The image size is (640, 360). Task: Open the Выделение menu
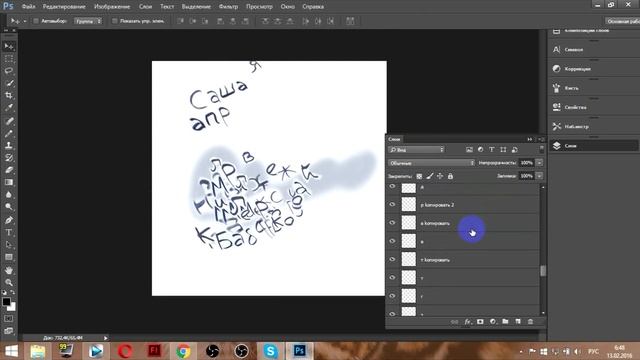(x=196, y=7)
